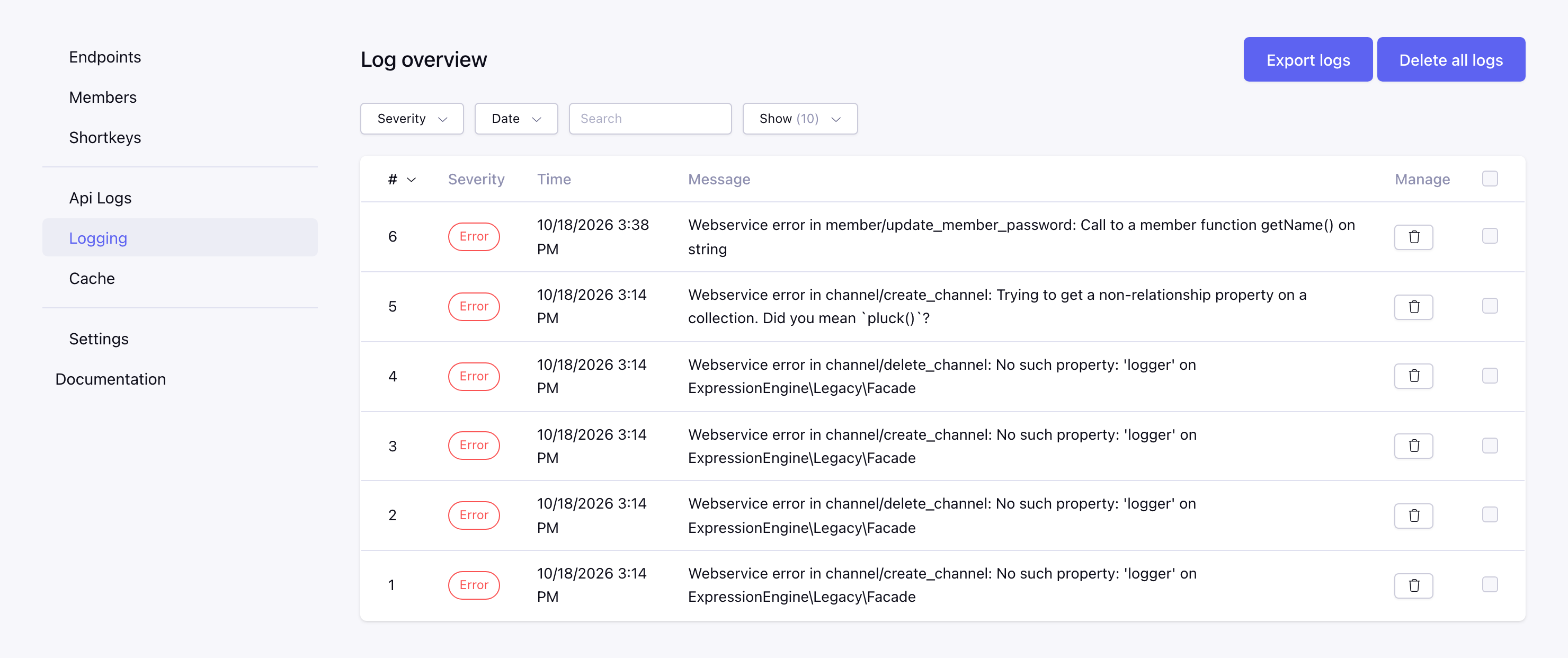Click the Message column header
Image resolution: width=1568 pixels, height=658 pixels.
coord(719,180)
